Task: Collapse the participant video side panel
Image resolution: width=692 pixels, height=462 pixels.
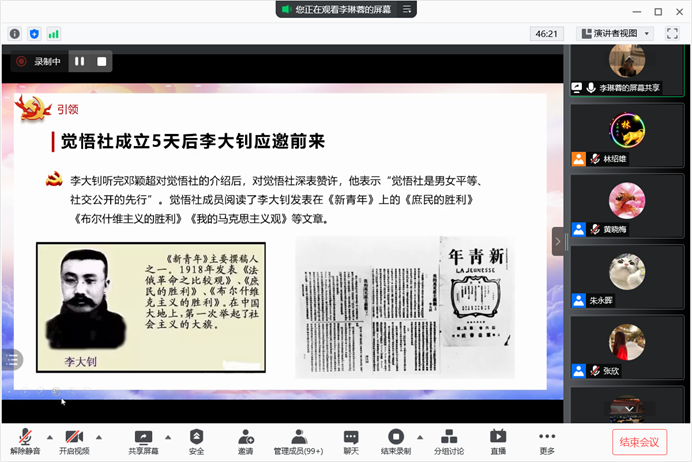Action: [x=558, y=240]
